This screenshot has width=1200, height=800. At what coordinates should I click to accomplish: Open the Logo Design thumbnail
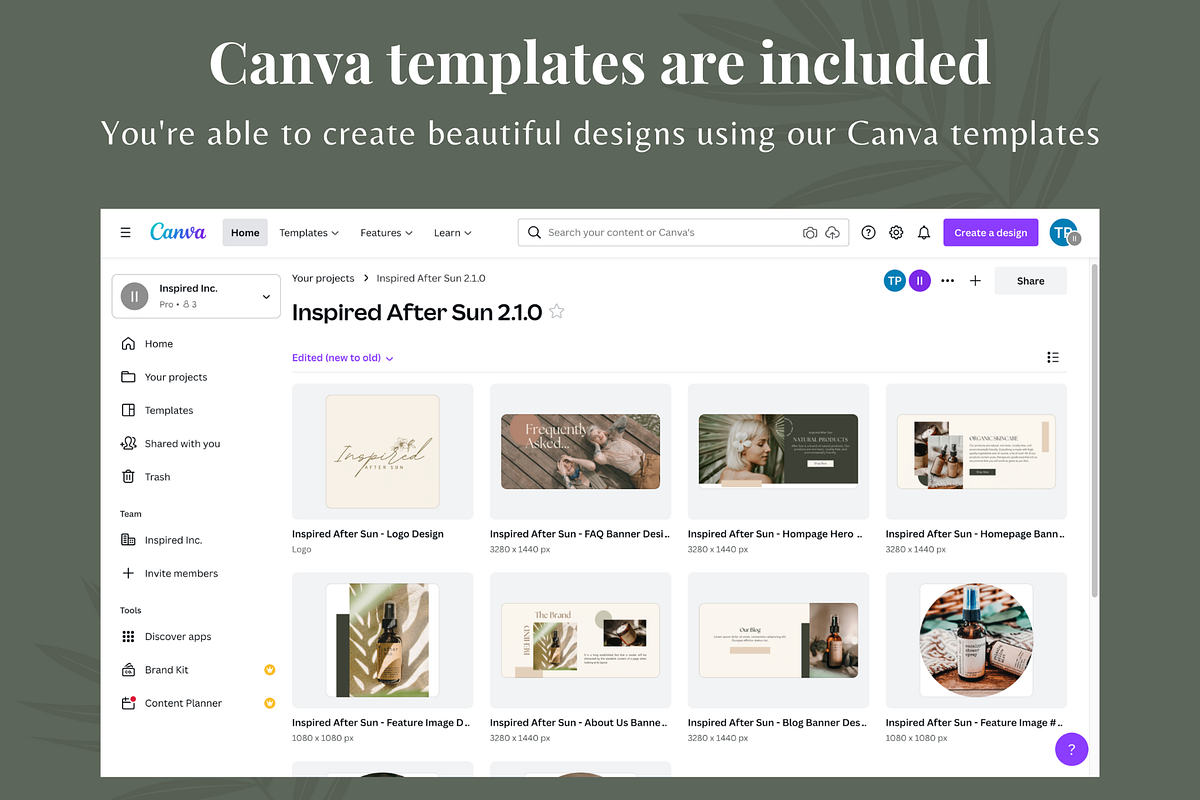(x=382, y=452)
